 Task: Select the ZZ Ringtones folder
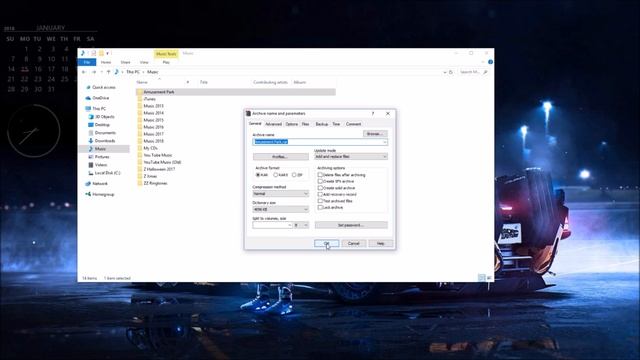tap(155, 183)
